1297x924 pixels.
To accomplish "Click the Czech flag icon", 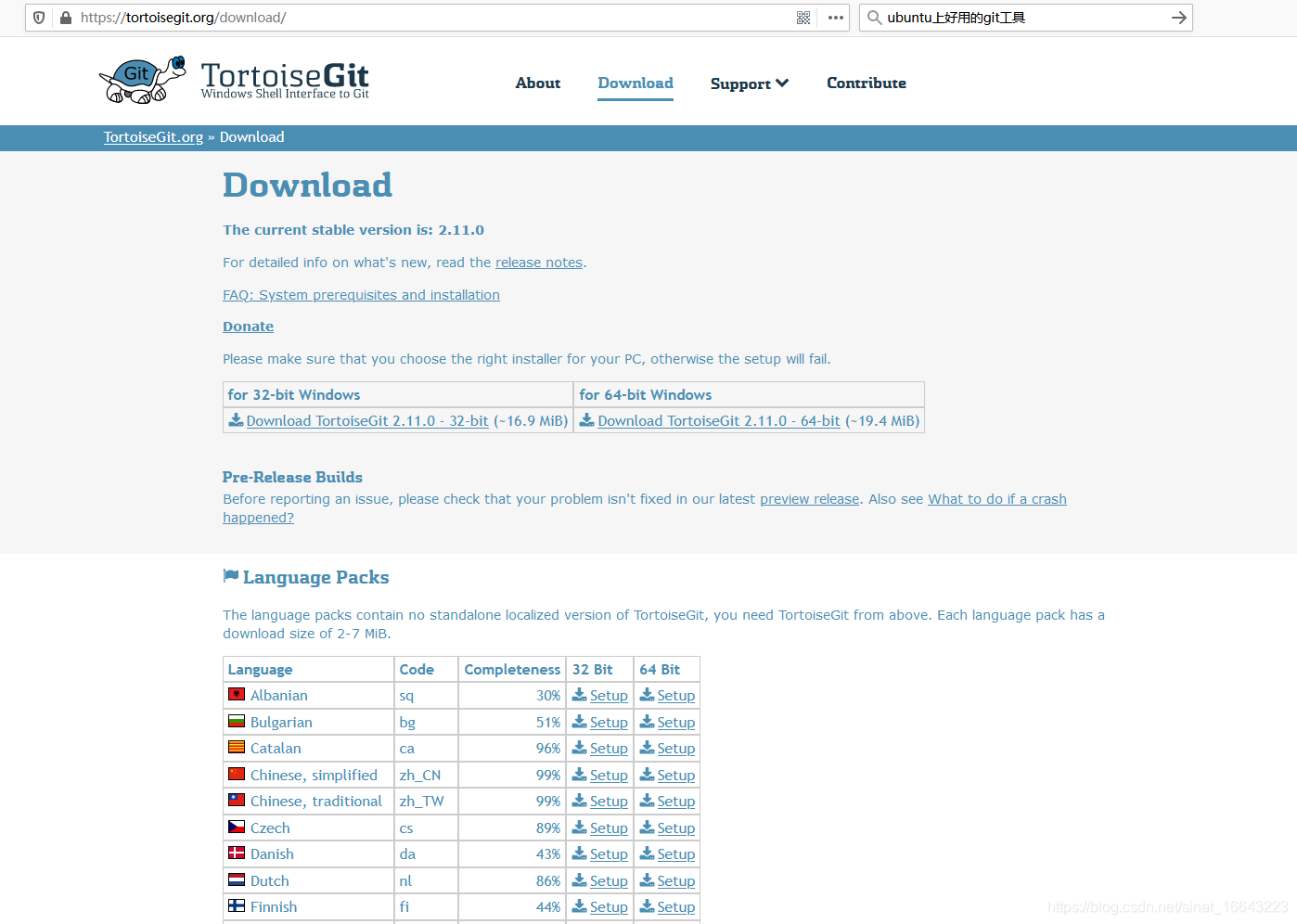I will click(237, 827).
